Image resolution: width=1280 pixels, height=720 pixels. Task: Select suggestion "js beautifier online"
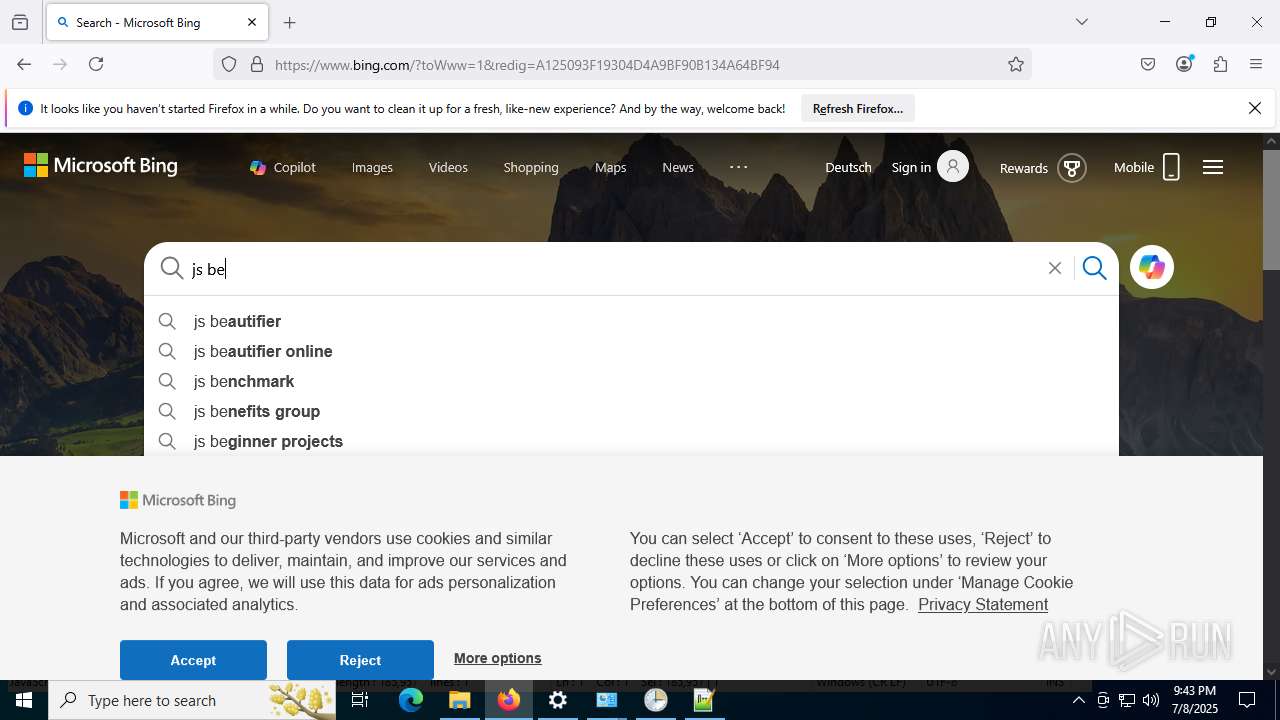point(631,351)
